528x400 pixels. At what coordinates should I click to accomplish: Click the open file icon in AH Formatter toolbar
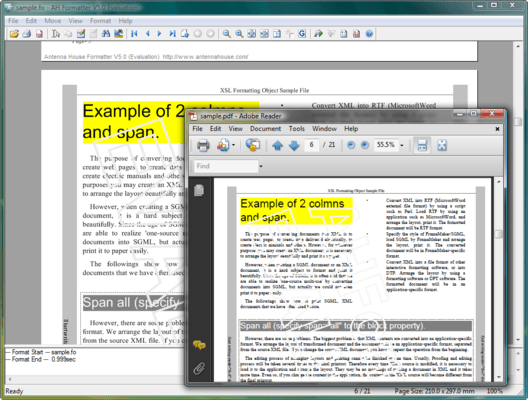(14, 34)
